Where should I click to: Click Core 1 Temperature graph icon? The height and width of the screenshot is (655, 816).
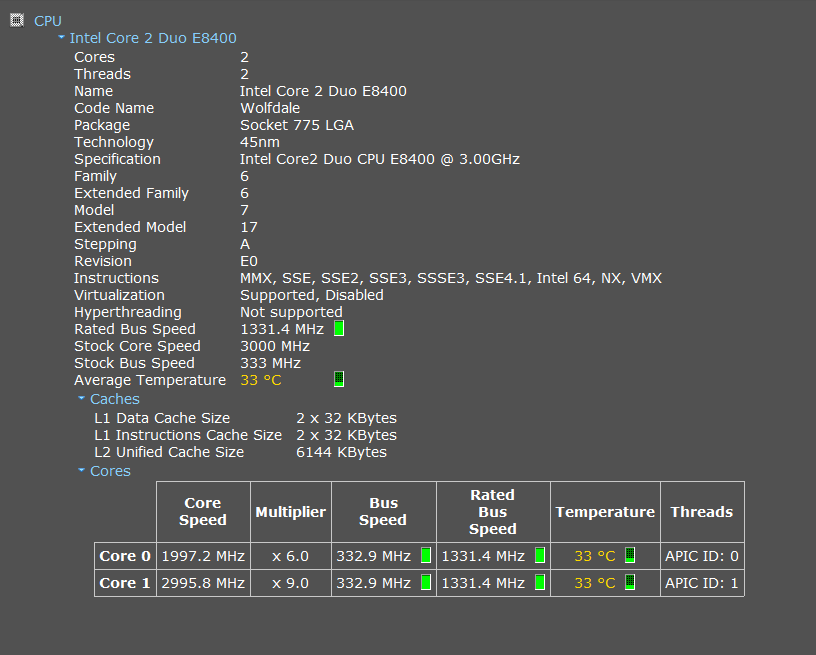630,582
